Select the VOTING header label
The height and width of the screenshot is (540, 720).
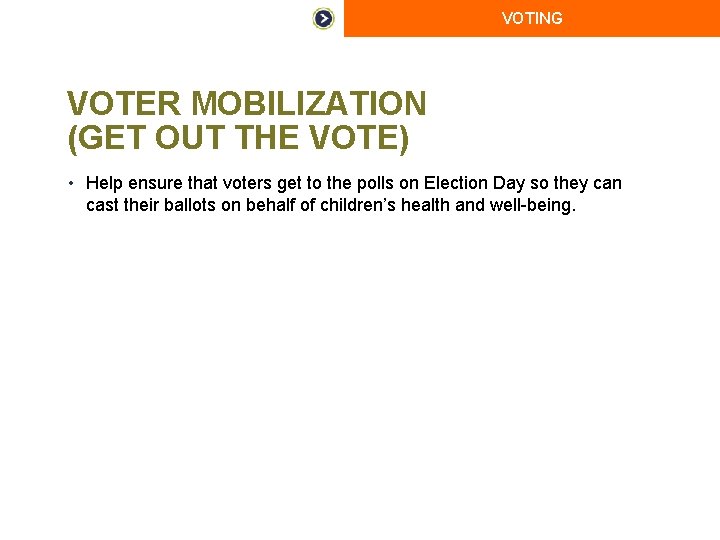pyautogui.click(x=532, y=18)
